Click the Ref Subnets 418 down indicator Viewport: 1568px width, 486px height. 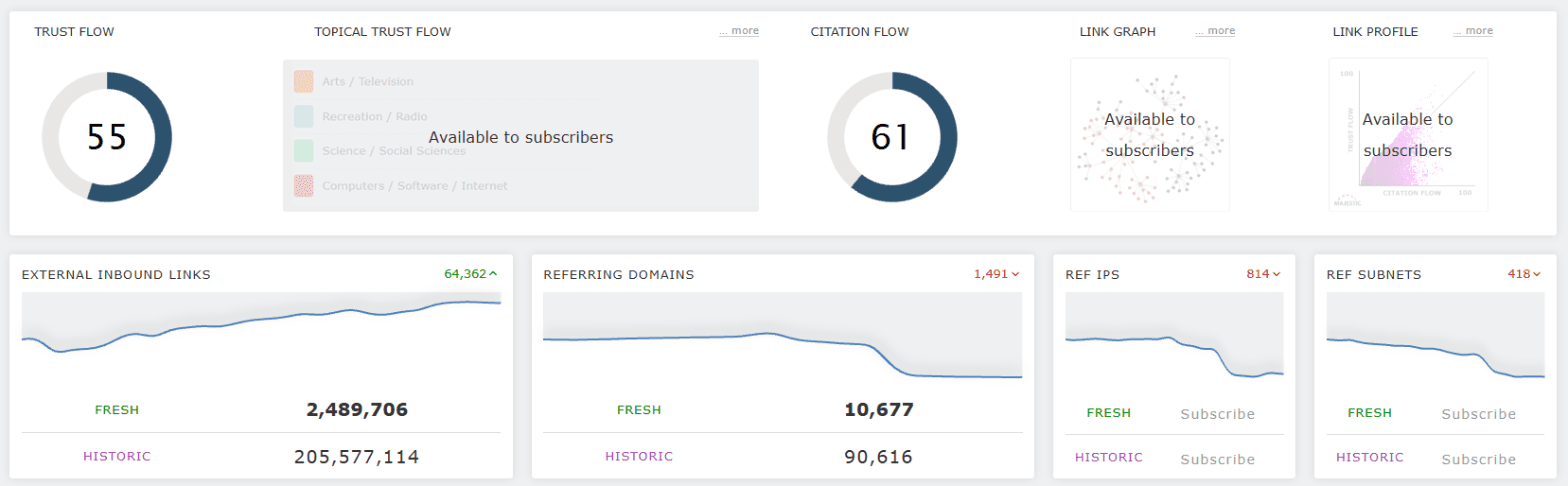(x=1524, y=274)
